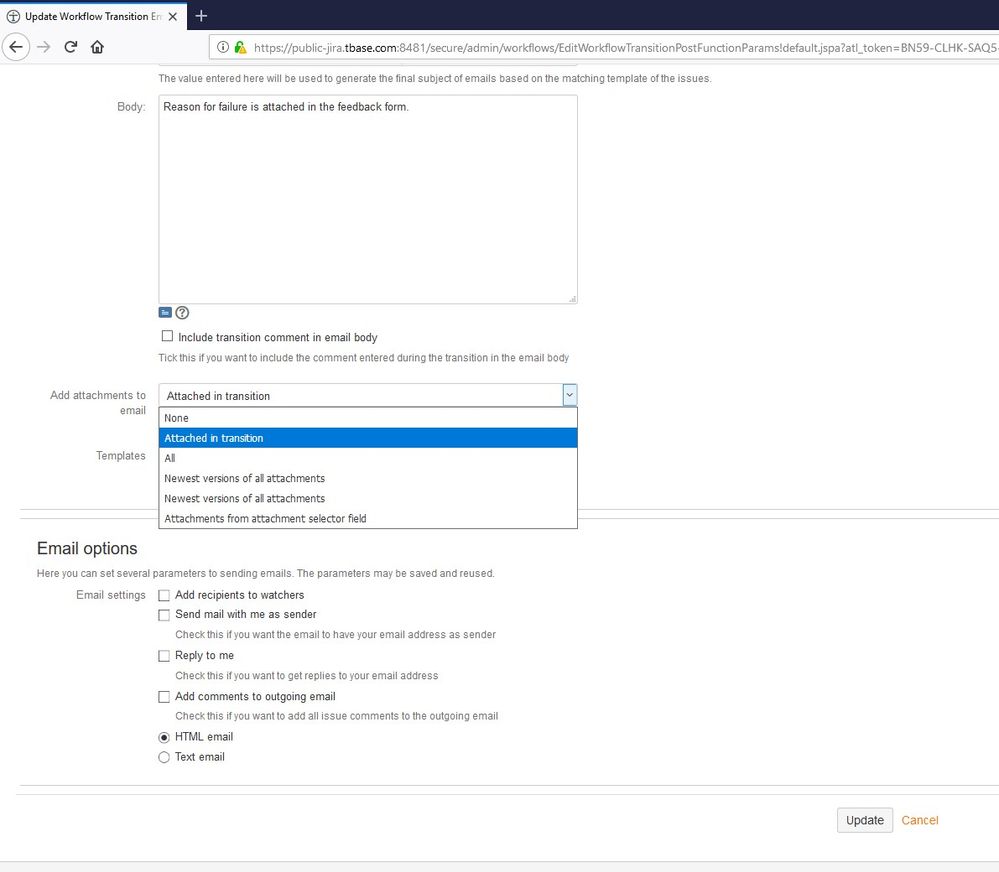Click the Cancel link
The height and width of the screenshot is (872, 999).
(x=919, y=820)
